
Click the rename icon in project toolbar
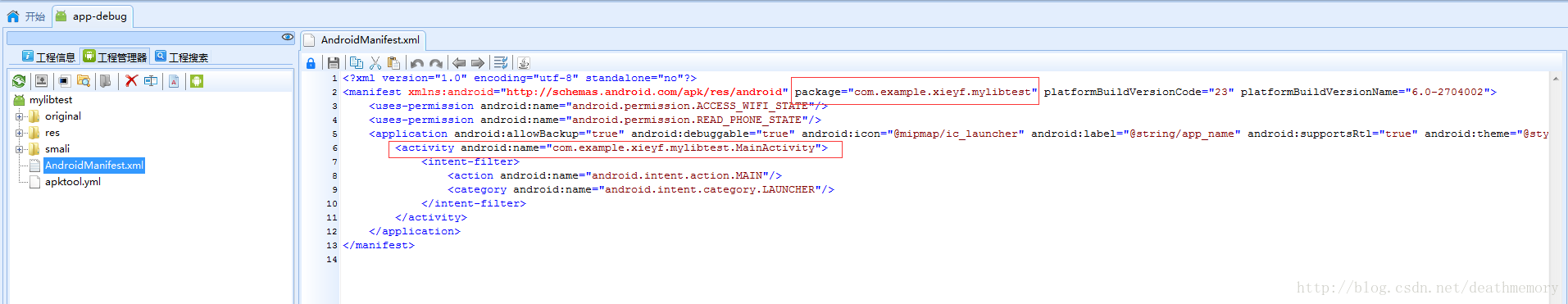(x=151, y=81)
